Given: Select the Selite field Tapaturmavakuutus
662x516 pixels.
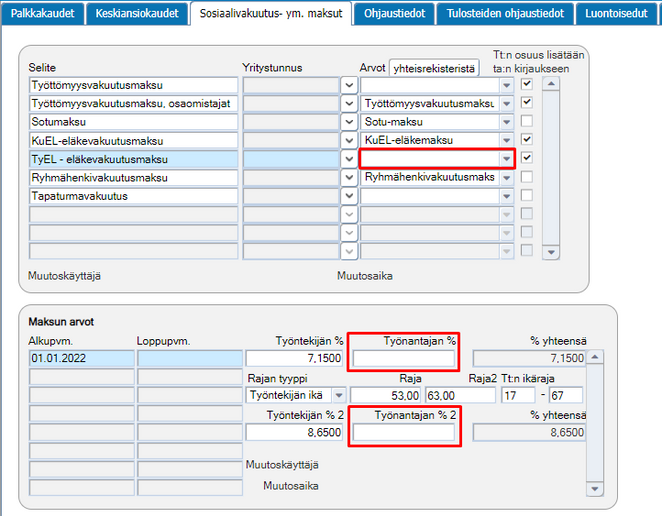Looking at the screenshot, I should tap(133, 196).
